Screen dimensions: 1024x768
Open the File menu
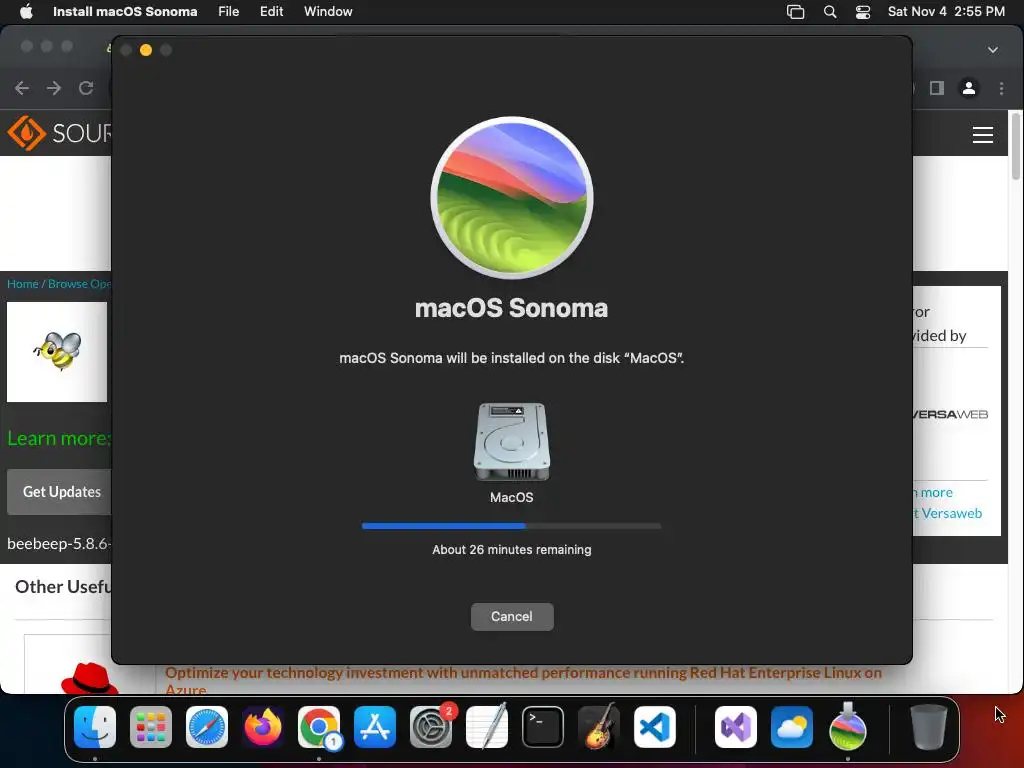coord(229,11)
